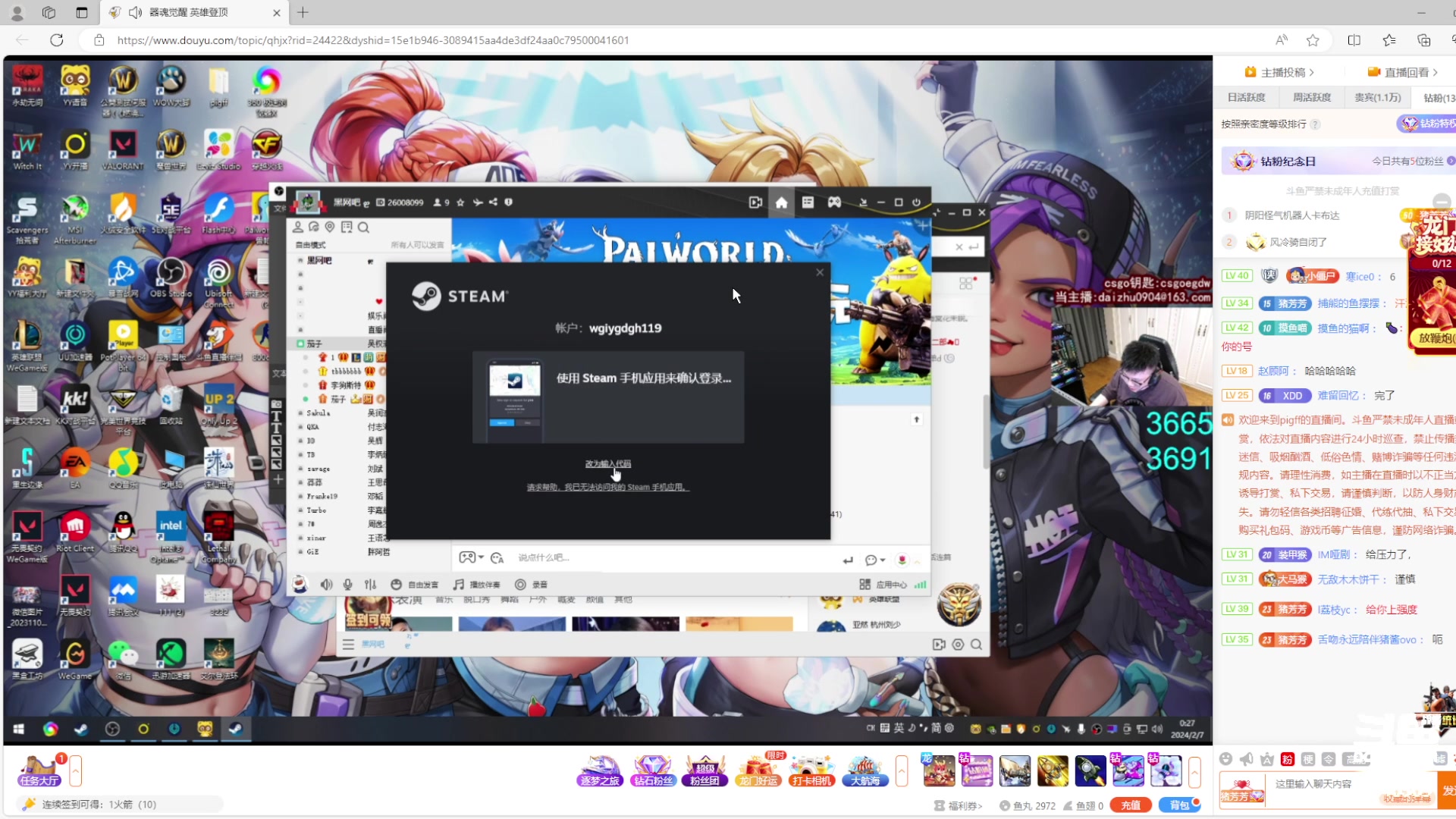Switch to the 周活跃度 tab
This screenshot has width=1456, height=819.
[x=1312, y=97]
